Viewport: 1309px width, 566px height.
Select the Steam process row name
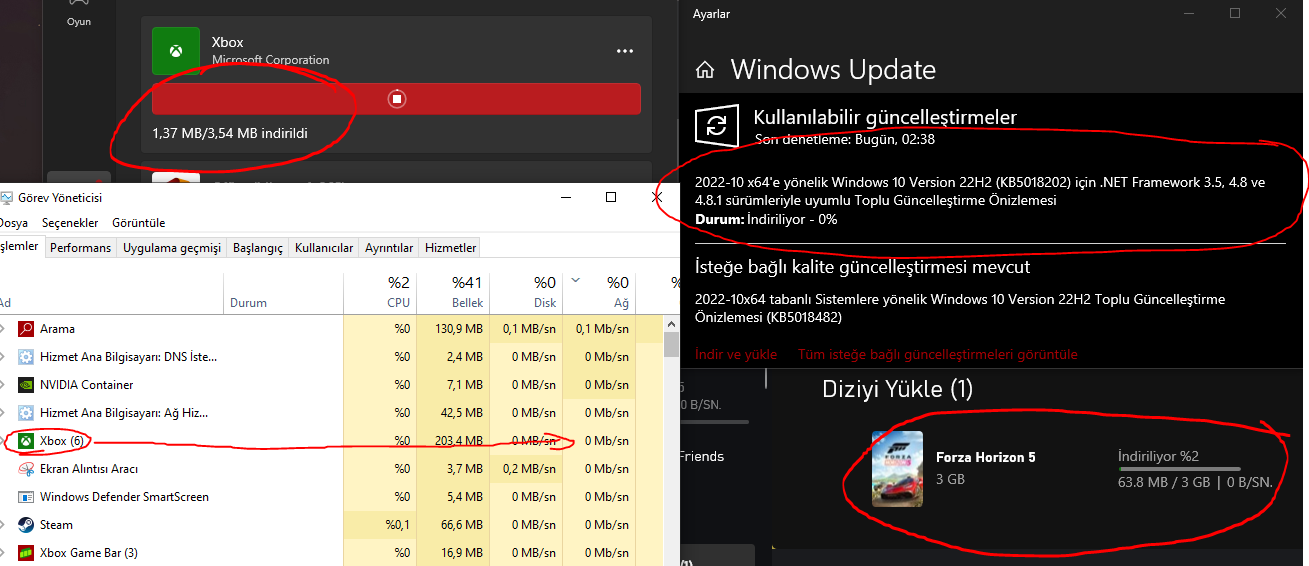[x=56, y=525]
